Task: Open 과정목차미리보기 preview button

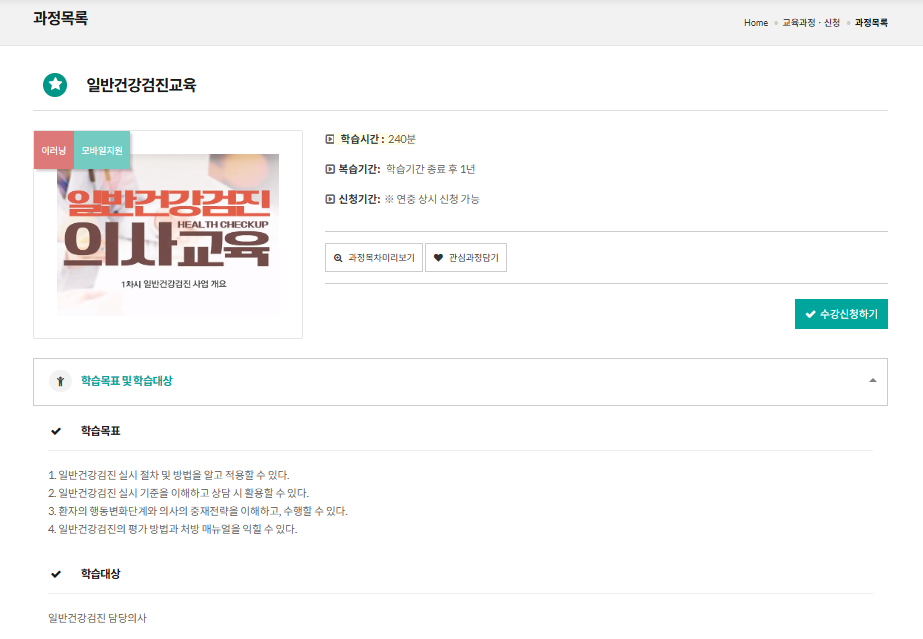Action: 374,258
